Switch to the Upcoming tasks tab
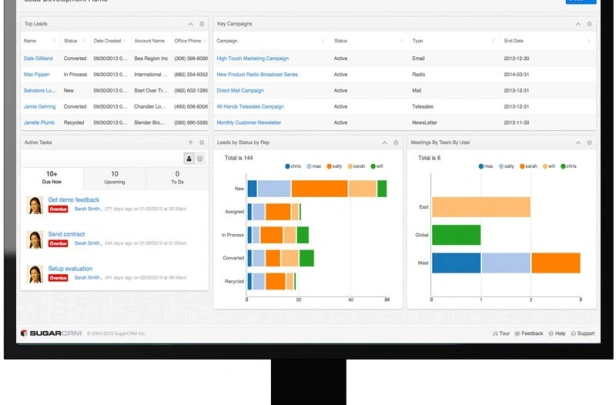The height and width of the screenshot is (405, 616). pos(114,178)
